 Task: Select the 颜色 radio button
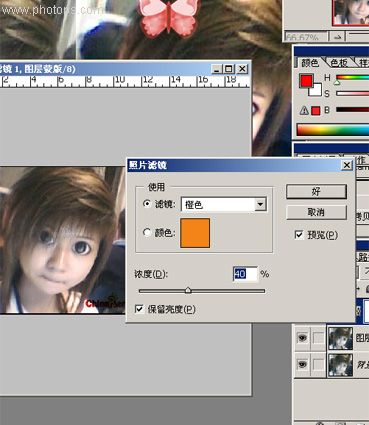click(x=147, y=232)
